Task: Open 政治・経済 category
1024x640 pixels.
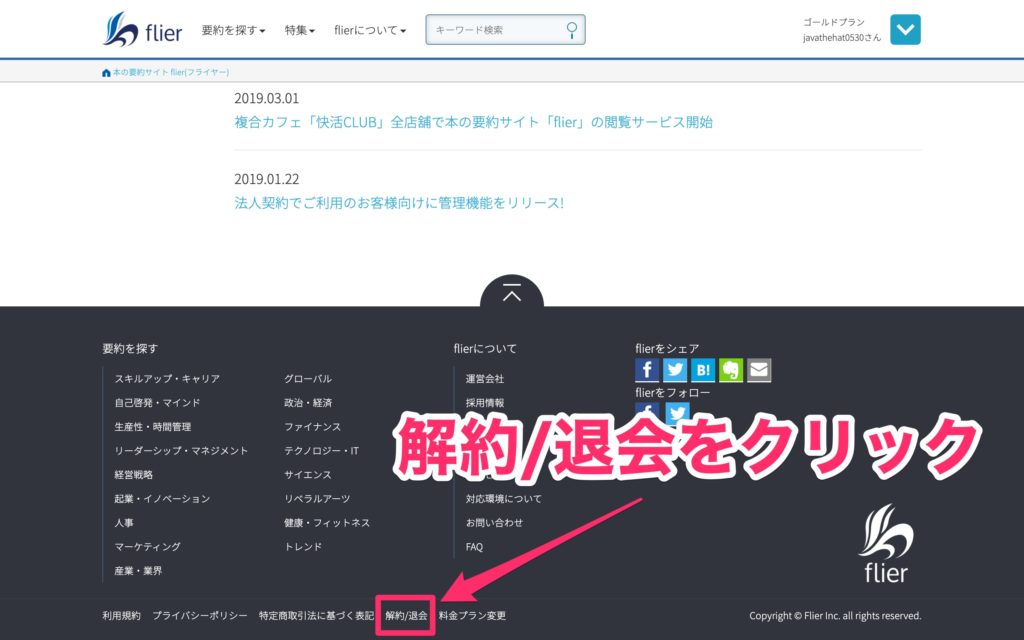Action: click(308, 403)
